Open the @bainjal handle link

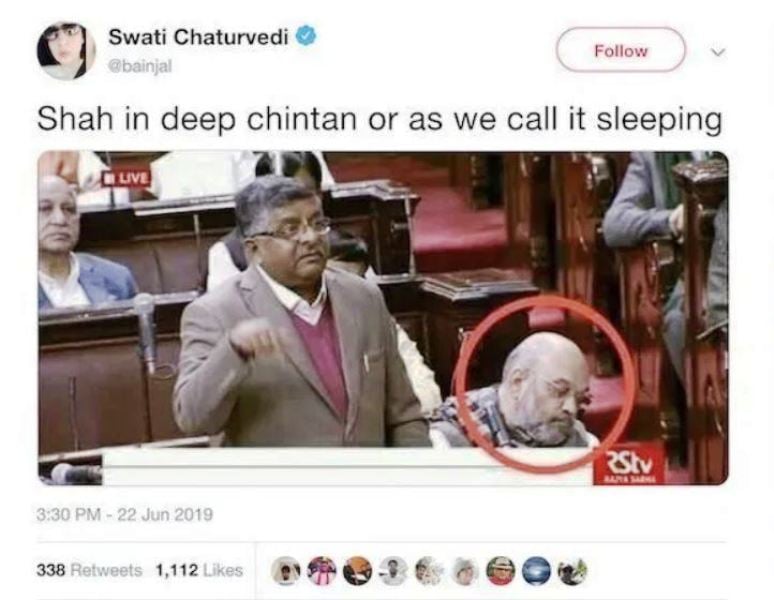[x=140, y=66]
